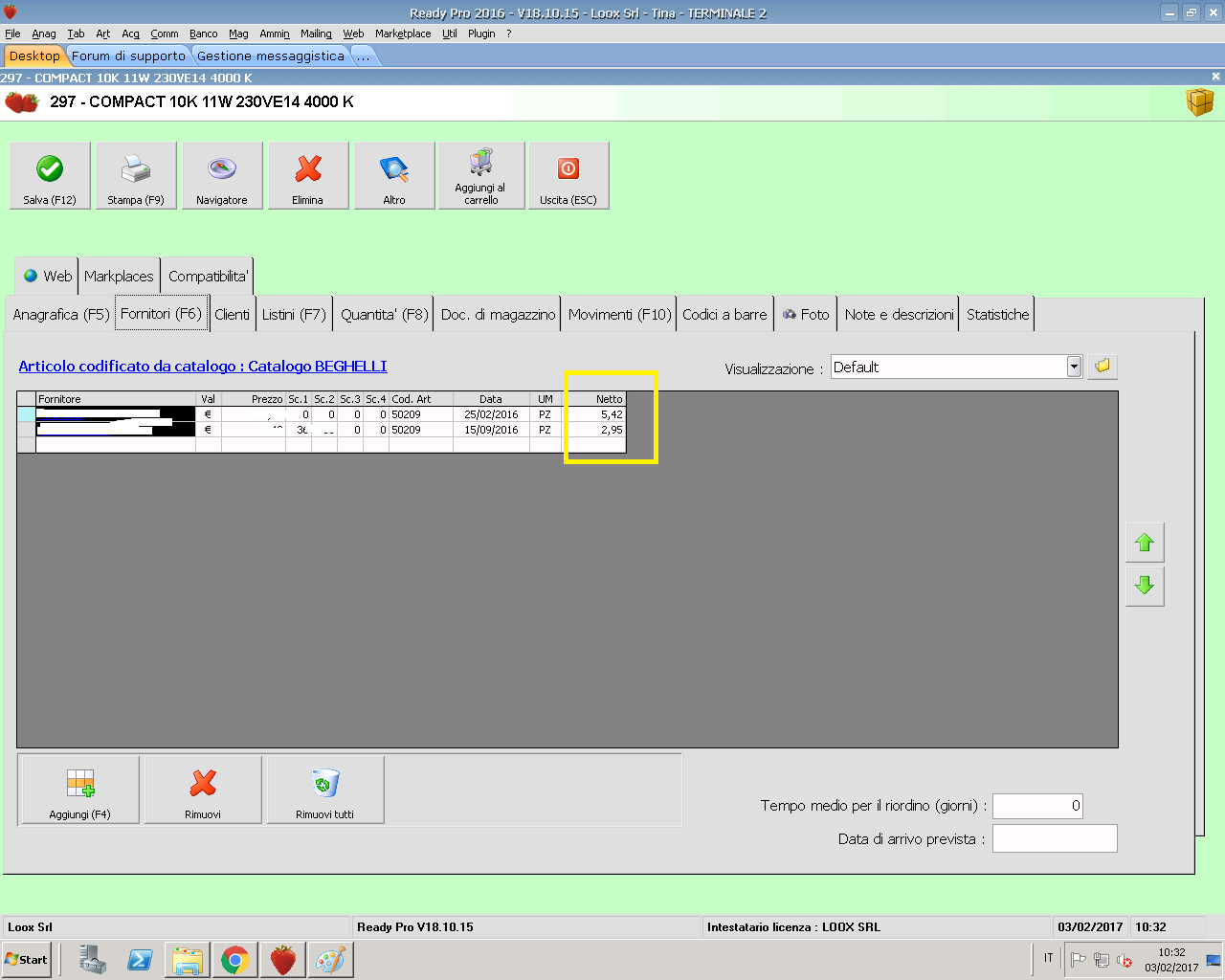Open Paint from the taskbar
Screen dimensions: 1225x980
[330, 960]
